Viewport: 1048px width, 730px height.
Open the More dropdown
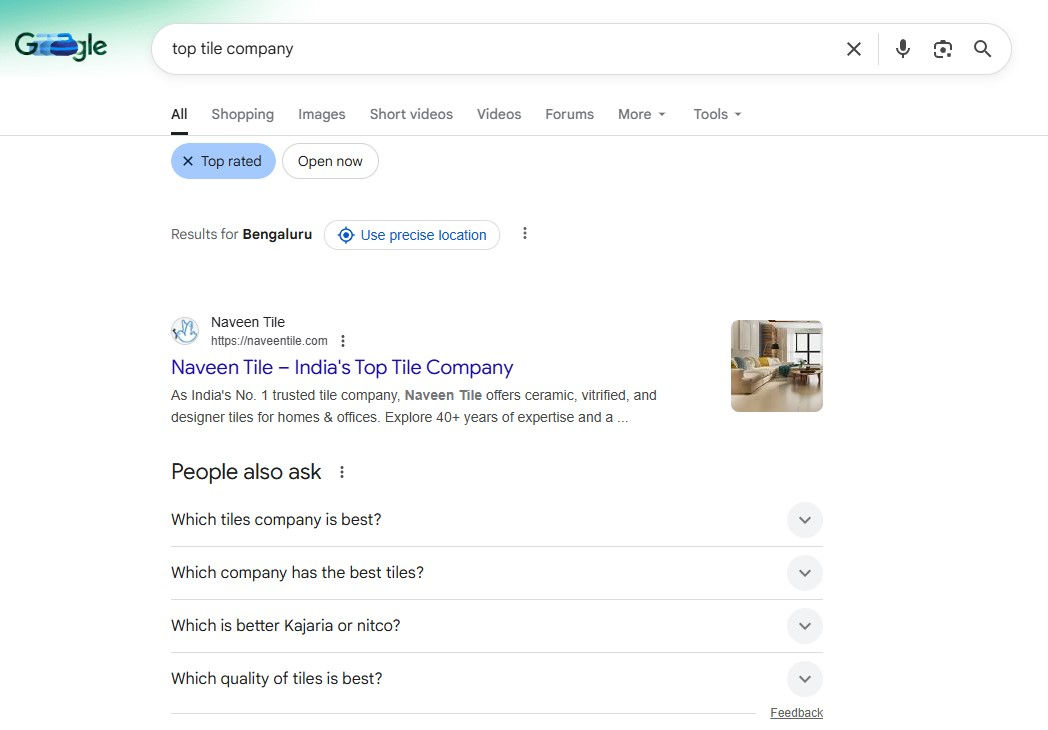pos(642,114)
